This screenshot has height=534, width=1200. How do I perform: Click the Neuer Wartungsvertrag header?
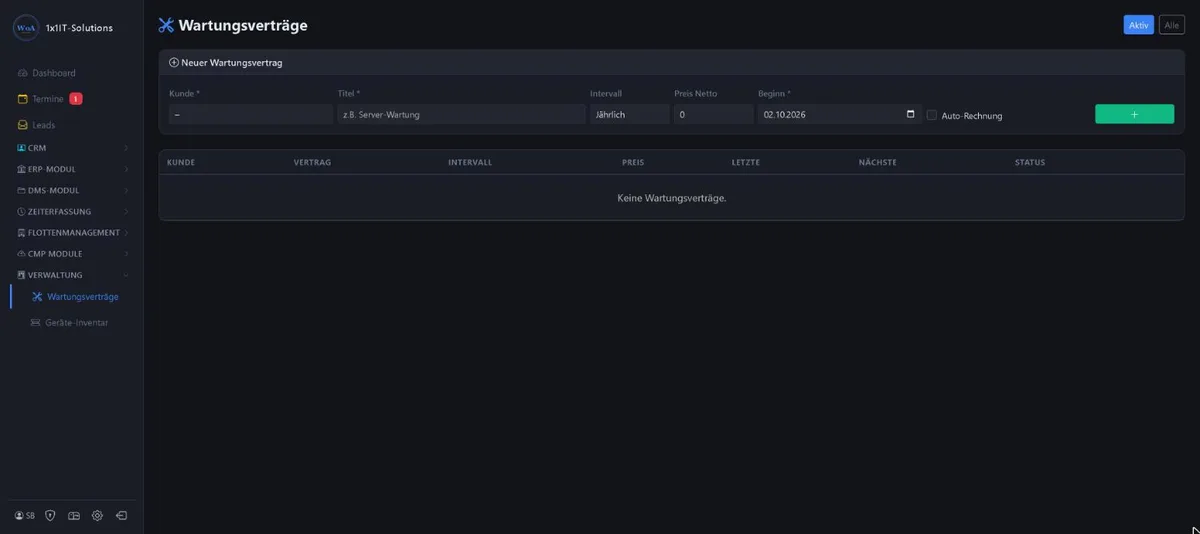coord(226,62)
